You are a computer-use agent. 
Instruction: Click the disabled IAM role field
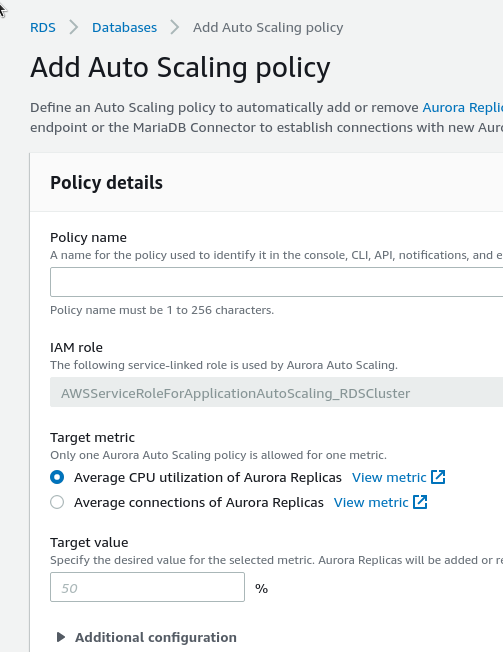coord(276,392)
